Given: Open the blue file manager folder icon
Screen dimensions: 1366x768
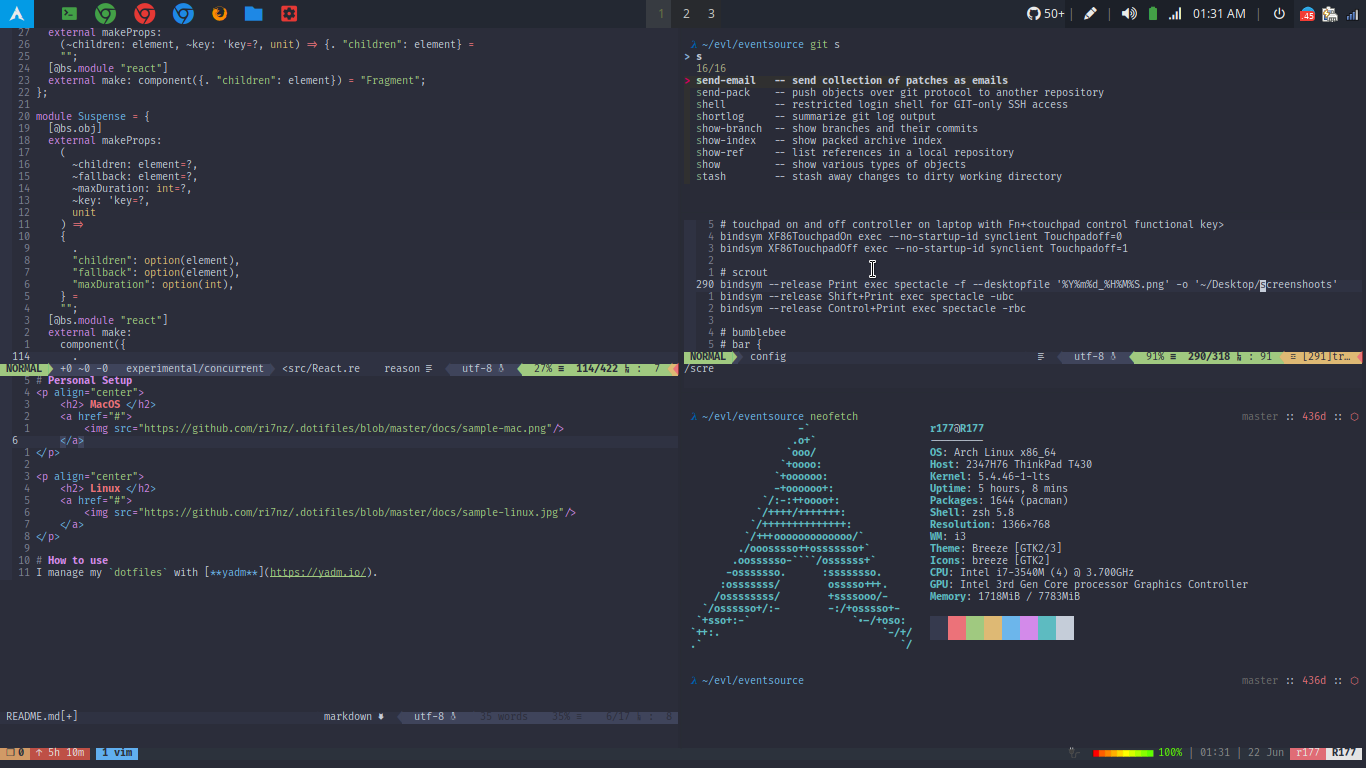Looking at the screenshot, I should [254, 13].
